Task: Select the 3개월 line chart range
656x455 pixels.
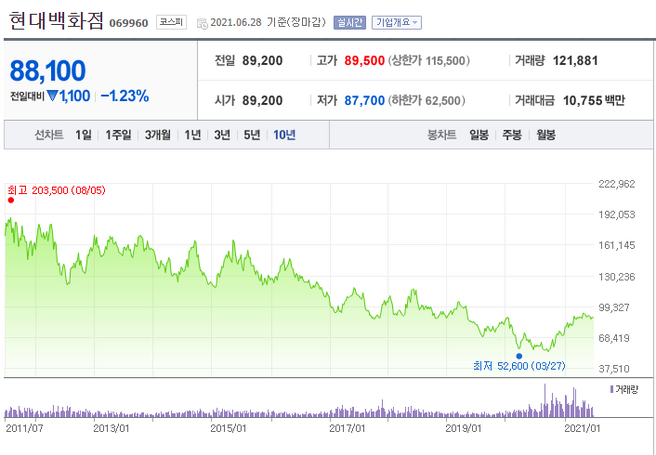Action: [x=158, y=135]
